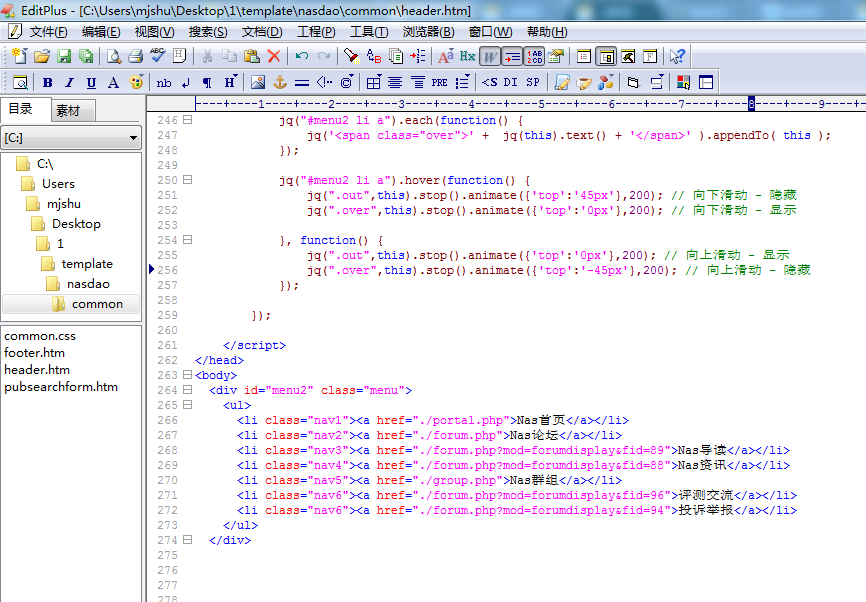Click the column ruler at mark 5

point(541,103)
